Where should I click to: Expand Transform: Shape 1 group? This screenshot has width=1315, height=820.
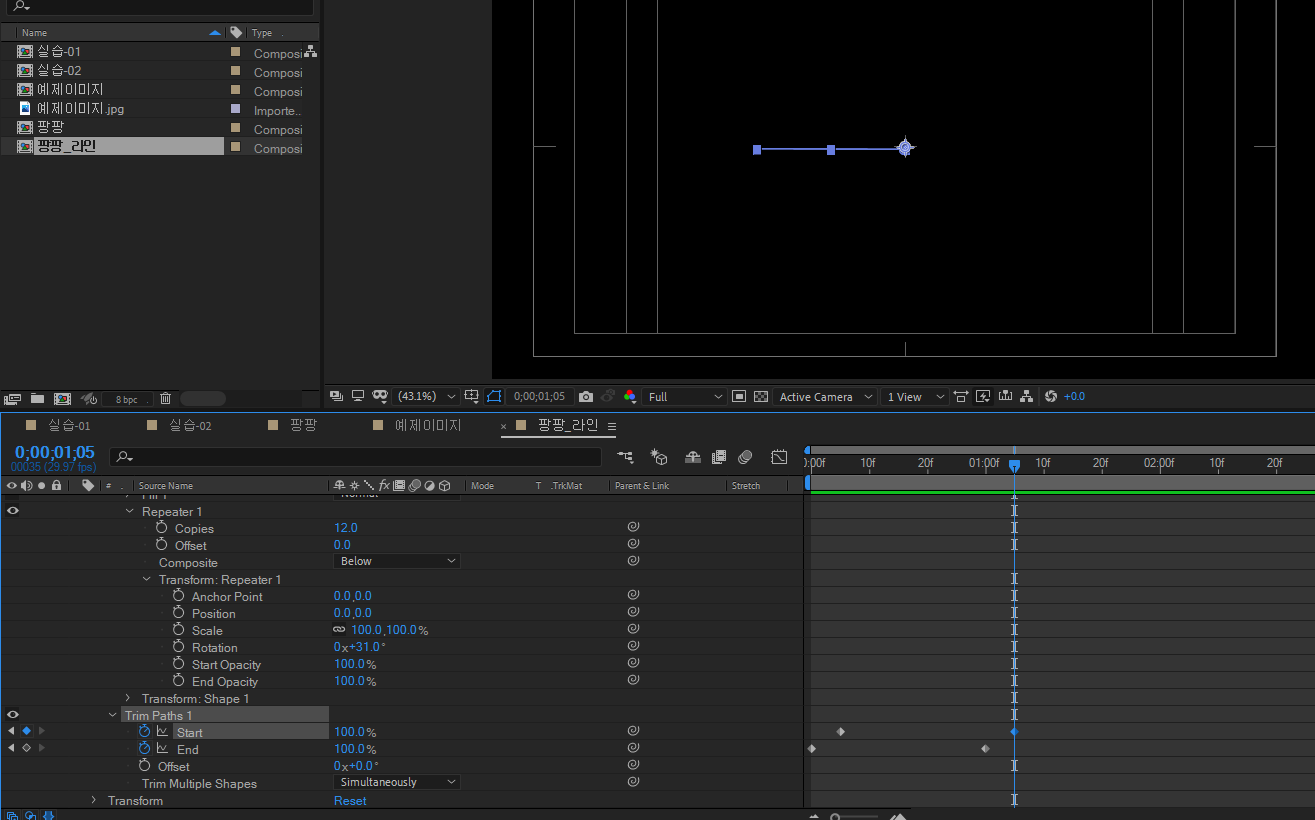tap(128, 698)
